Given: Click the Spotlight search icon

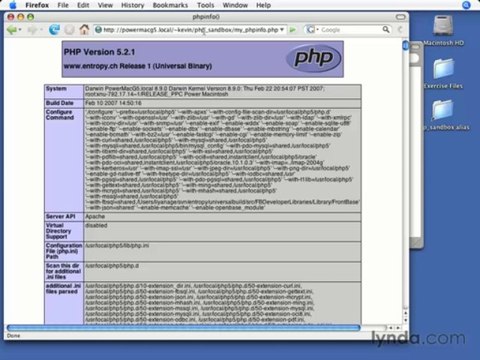Looking at the screenshot, I should pos(466,5).
